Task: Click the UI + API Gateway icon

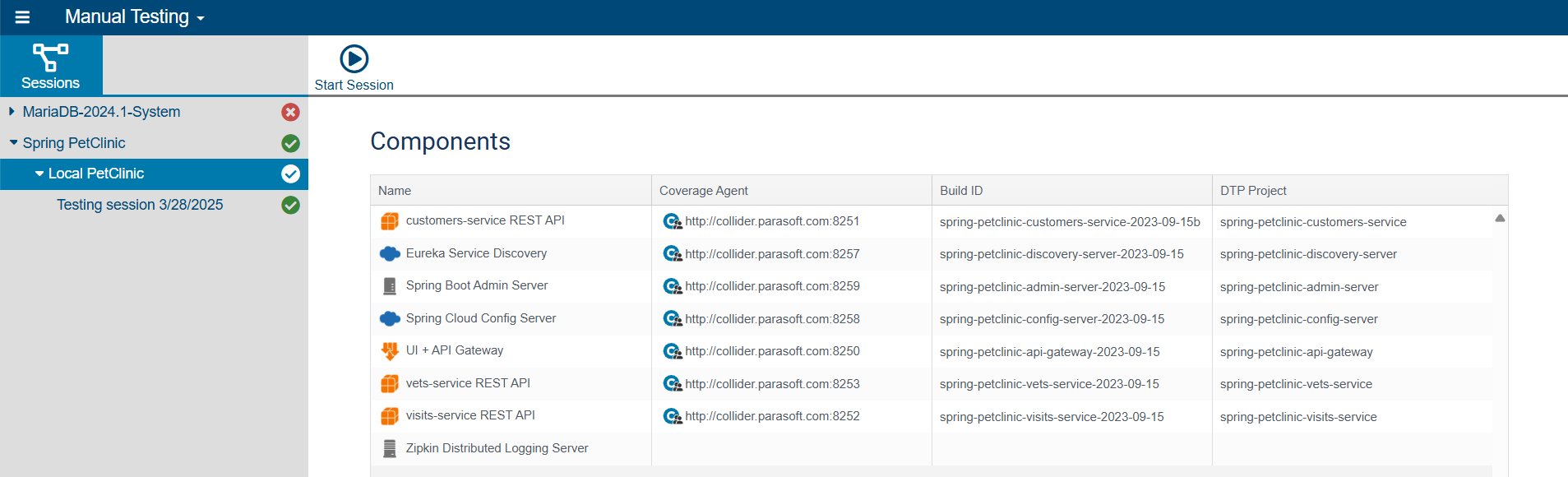Action: click(x=390, y=351)
